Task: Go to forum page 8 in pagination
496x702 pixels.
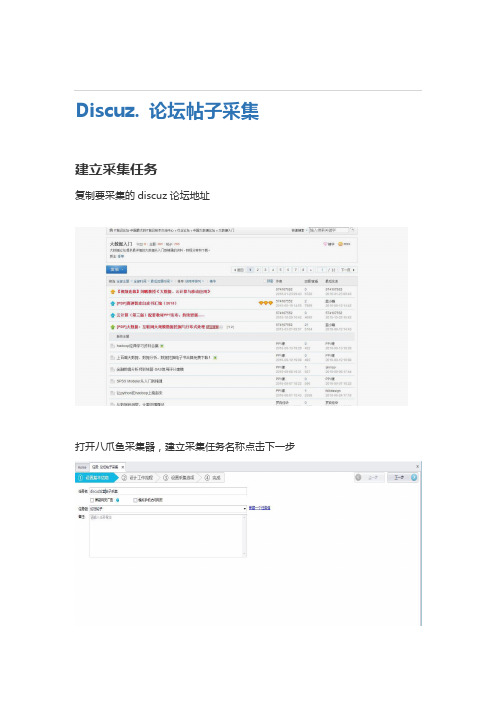Action: tap(303, 270)
